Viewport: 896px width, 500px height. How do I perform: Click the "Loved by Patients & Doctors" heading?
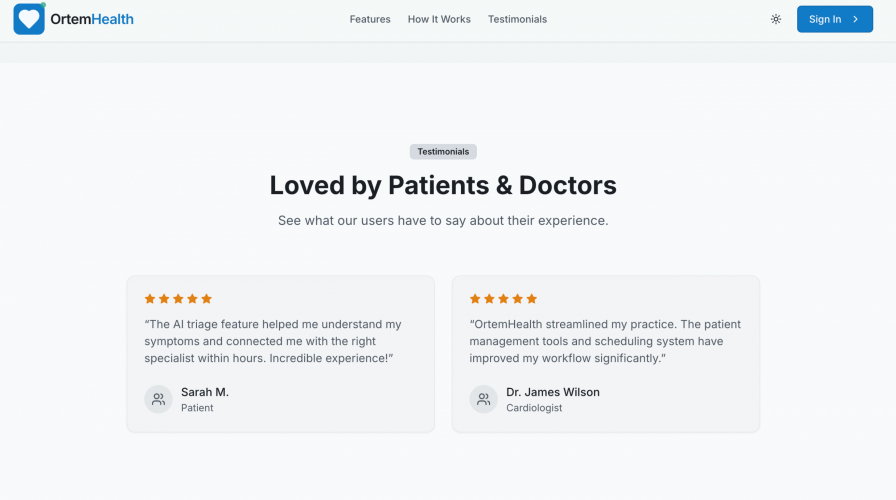(x=443, y=185)
